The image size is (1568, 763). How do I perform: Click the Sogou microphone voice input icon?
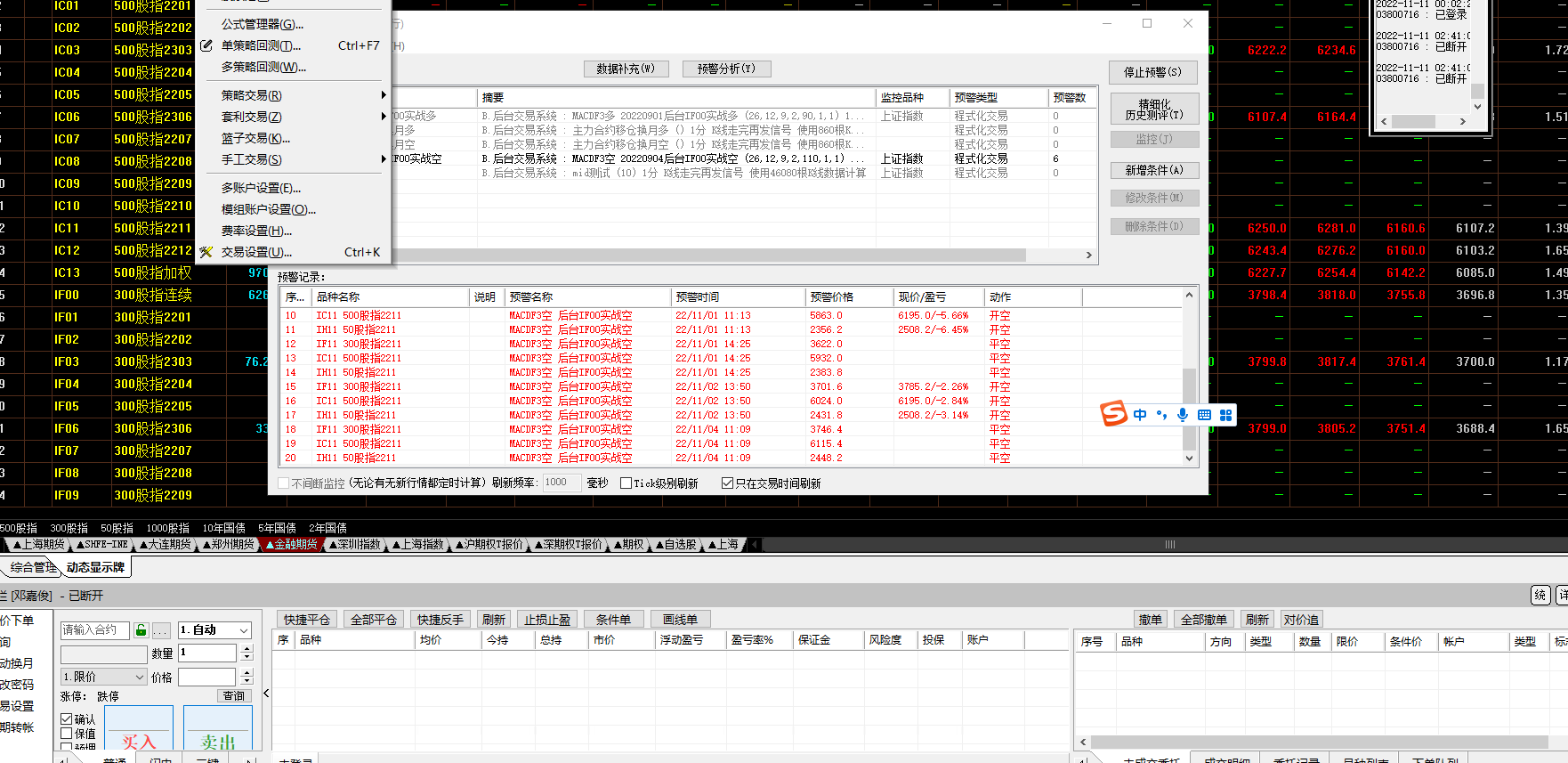click(1183, 415)
